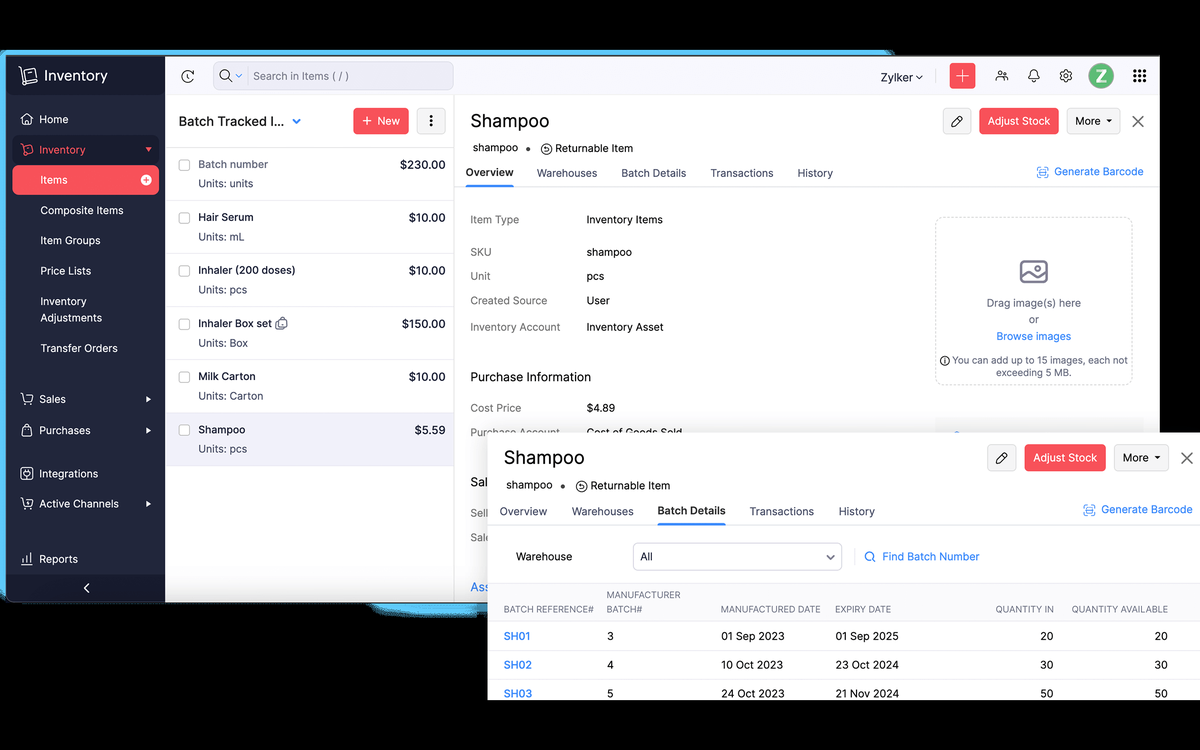Expand the Batch Tracked Items view dropdown
Viewport: 1200px width, 750px height.
tap(296, 122)
